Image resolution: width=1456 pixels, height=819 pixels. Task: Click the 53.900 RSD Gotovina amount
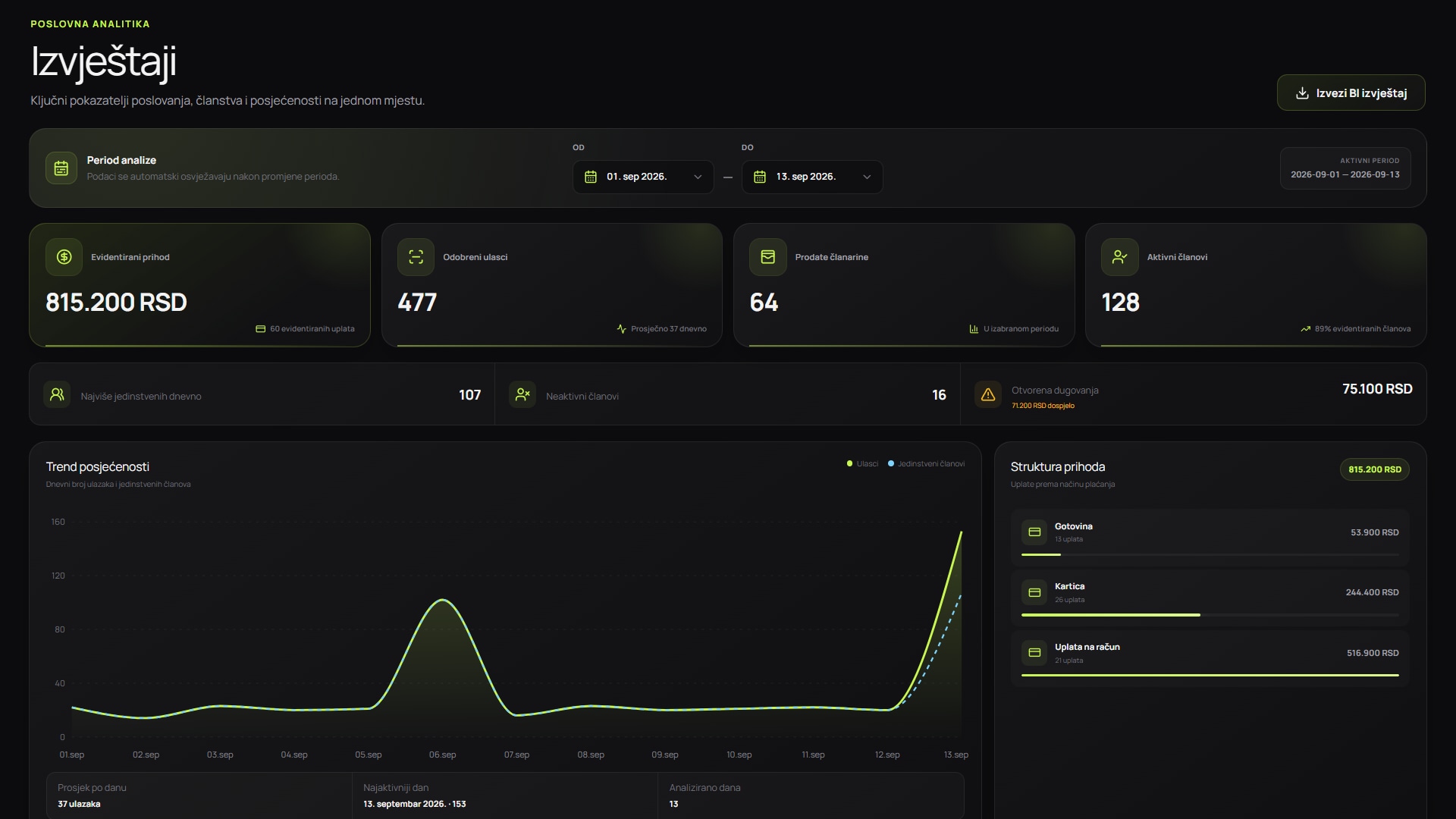coord(1374,532)
